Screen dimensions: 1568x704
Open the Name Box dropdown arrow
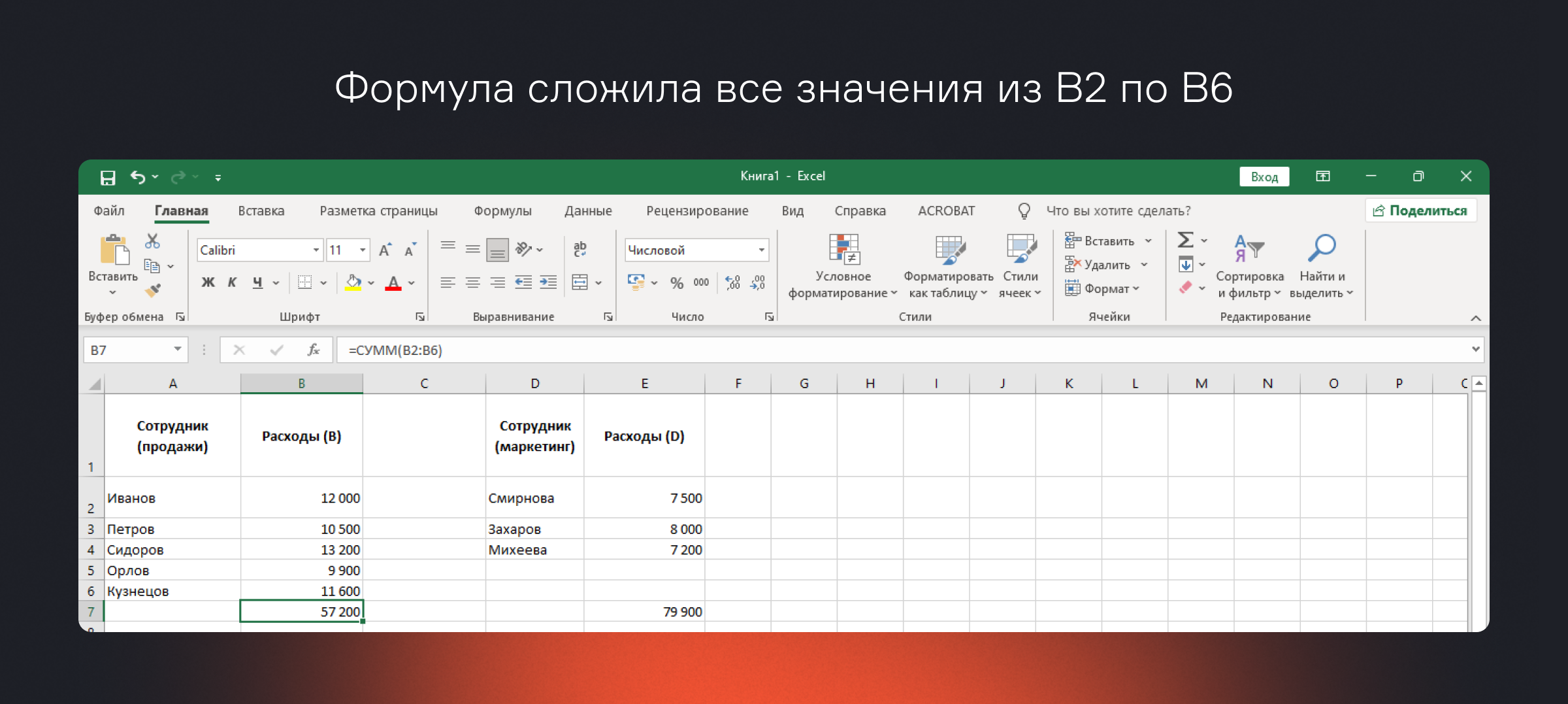point(177,350)
